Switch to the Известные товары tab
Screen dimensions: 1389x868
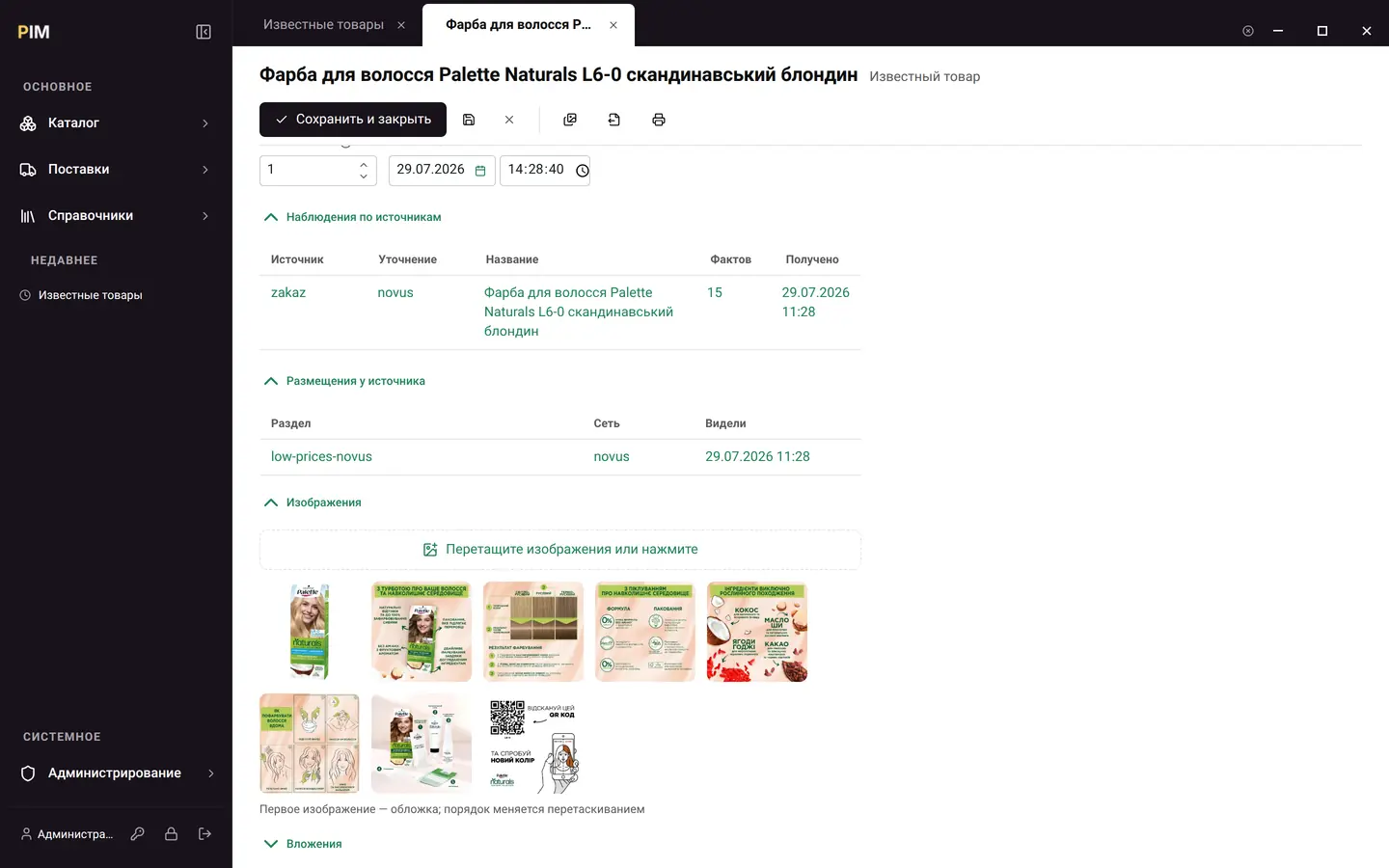(323, 24)
